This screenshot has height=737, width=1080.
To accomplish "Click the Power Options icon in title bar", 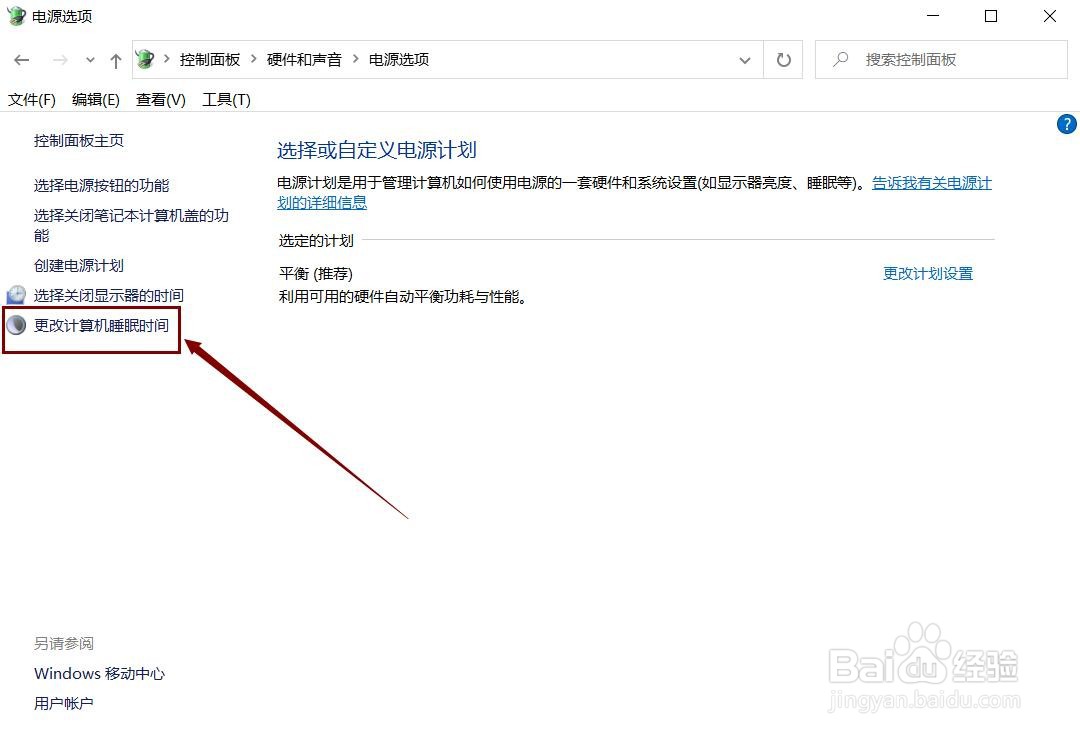I will coord(14,16).
